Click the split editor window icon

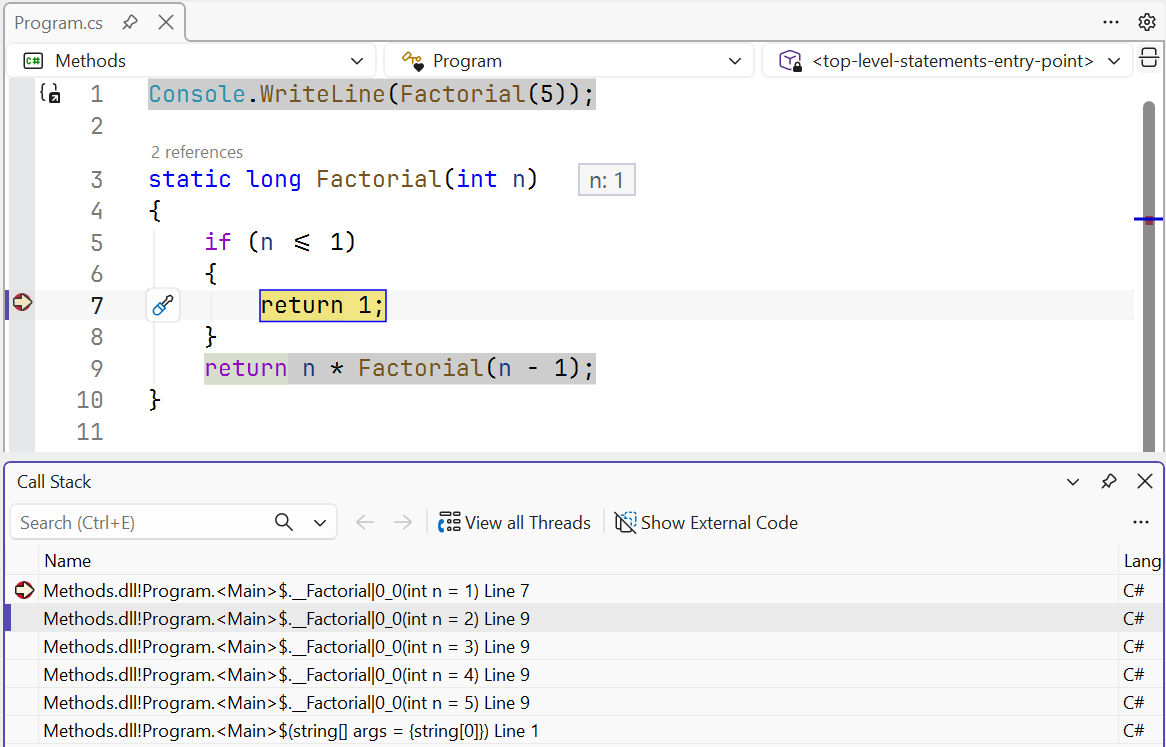pos(1149,58)
